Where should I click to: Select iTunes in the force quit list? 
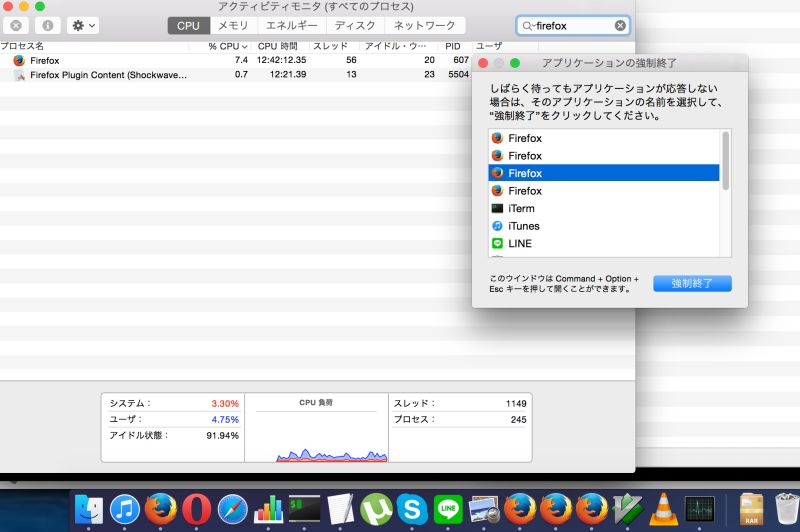click(604, 225)
